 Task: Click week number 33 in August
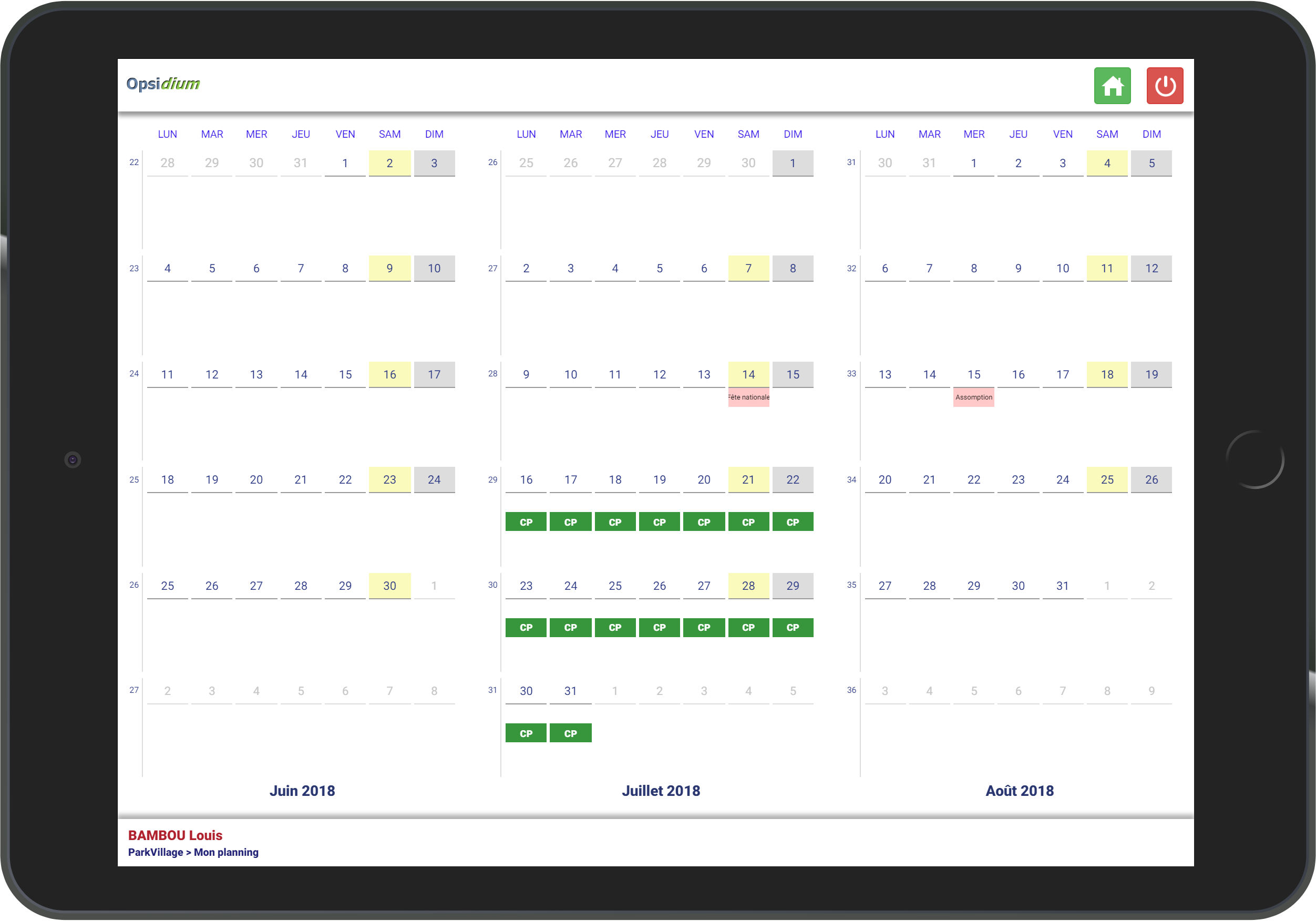(x=851, y=373)
